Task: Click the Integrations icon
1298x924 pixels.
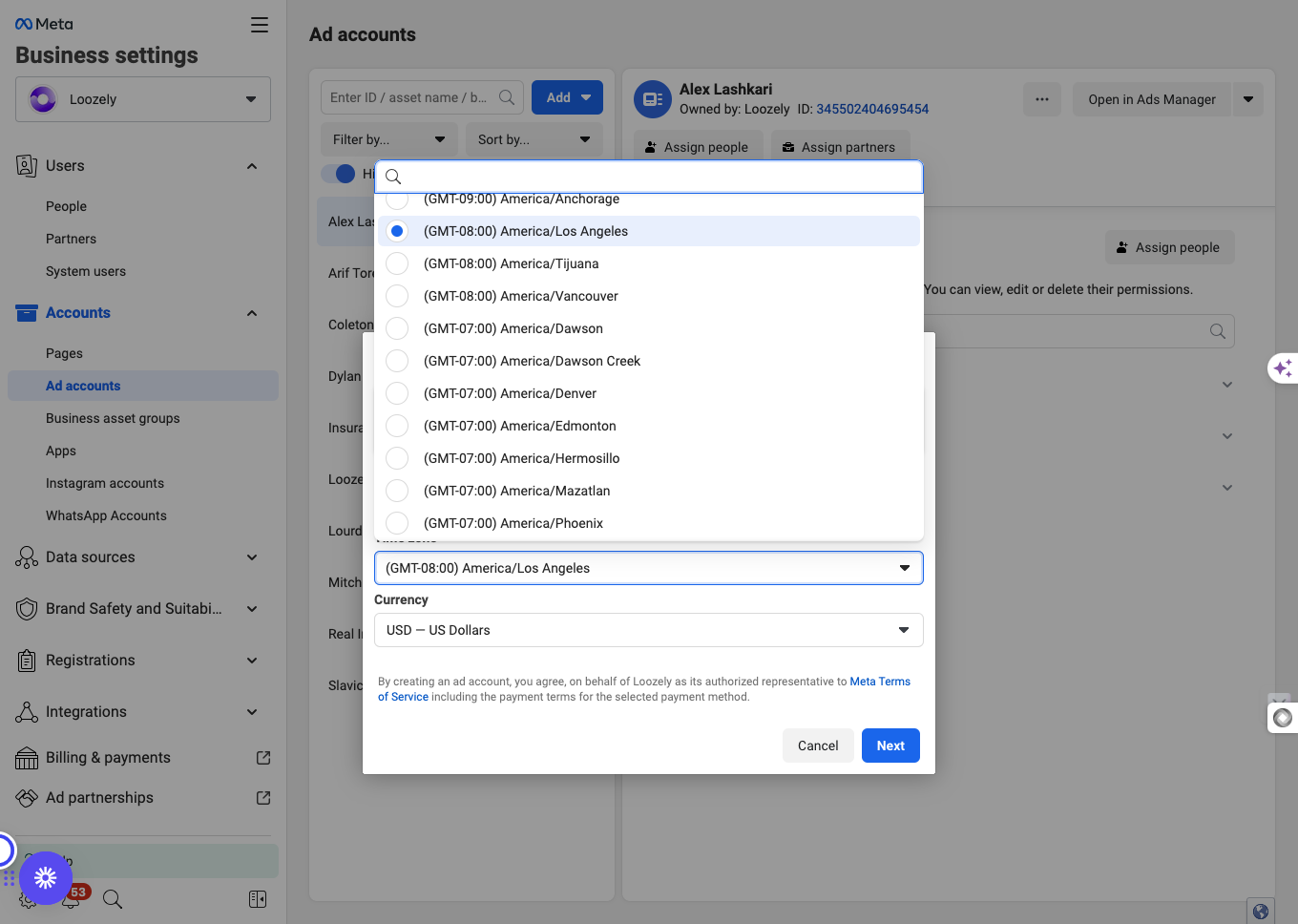Action: tap(27, 712)
